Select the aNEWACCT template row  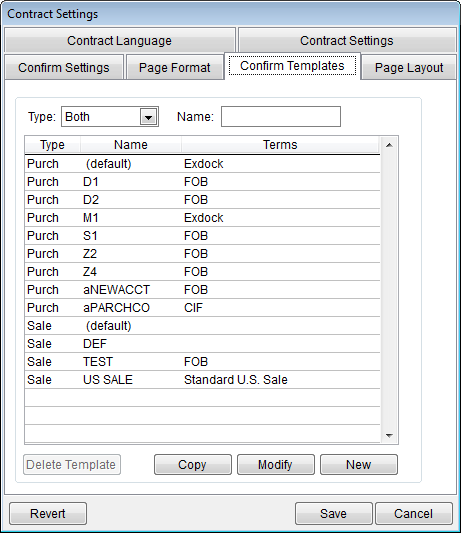coord(202,290)
